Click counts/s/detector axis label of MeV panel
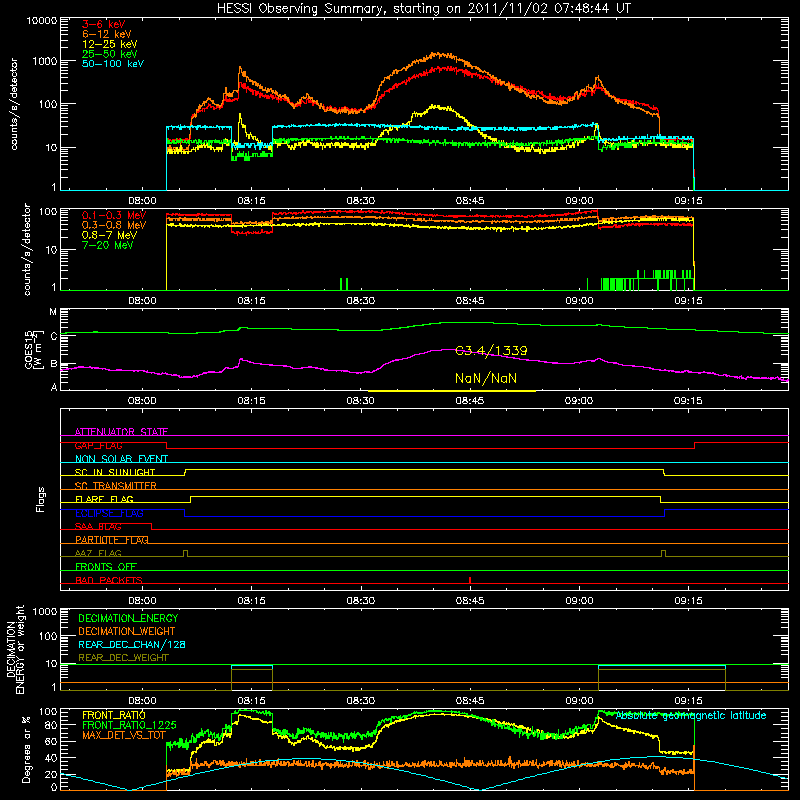 coord(27,249)
